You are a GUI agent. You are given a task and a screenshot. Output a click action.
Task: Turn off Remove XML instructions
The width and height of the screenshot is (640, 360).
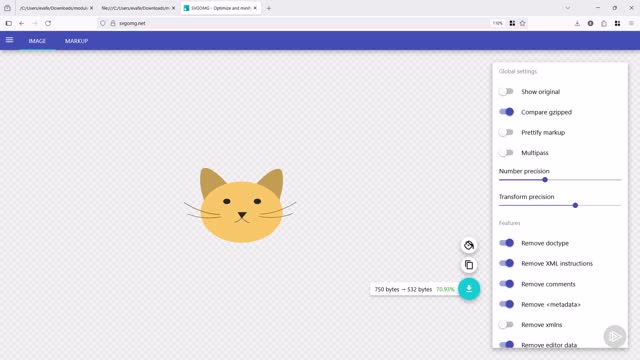click(x=506, y=263)
